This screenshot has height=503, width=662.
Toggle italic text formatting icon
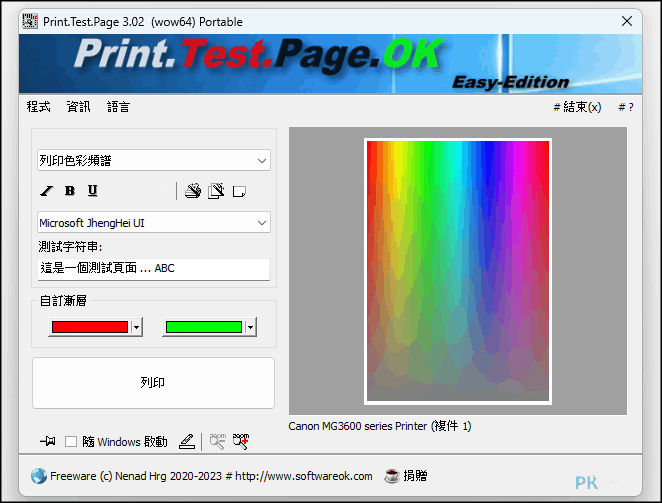[x=47, y=191]
